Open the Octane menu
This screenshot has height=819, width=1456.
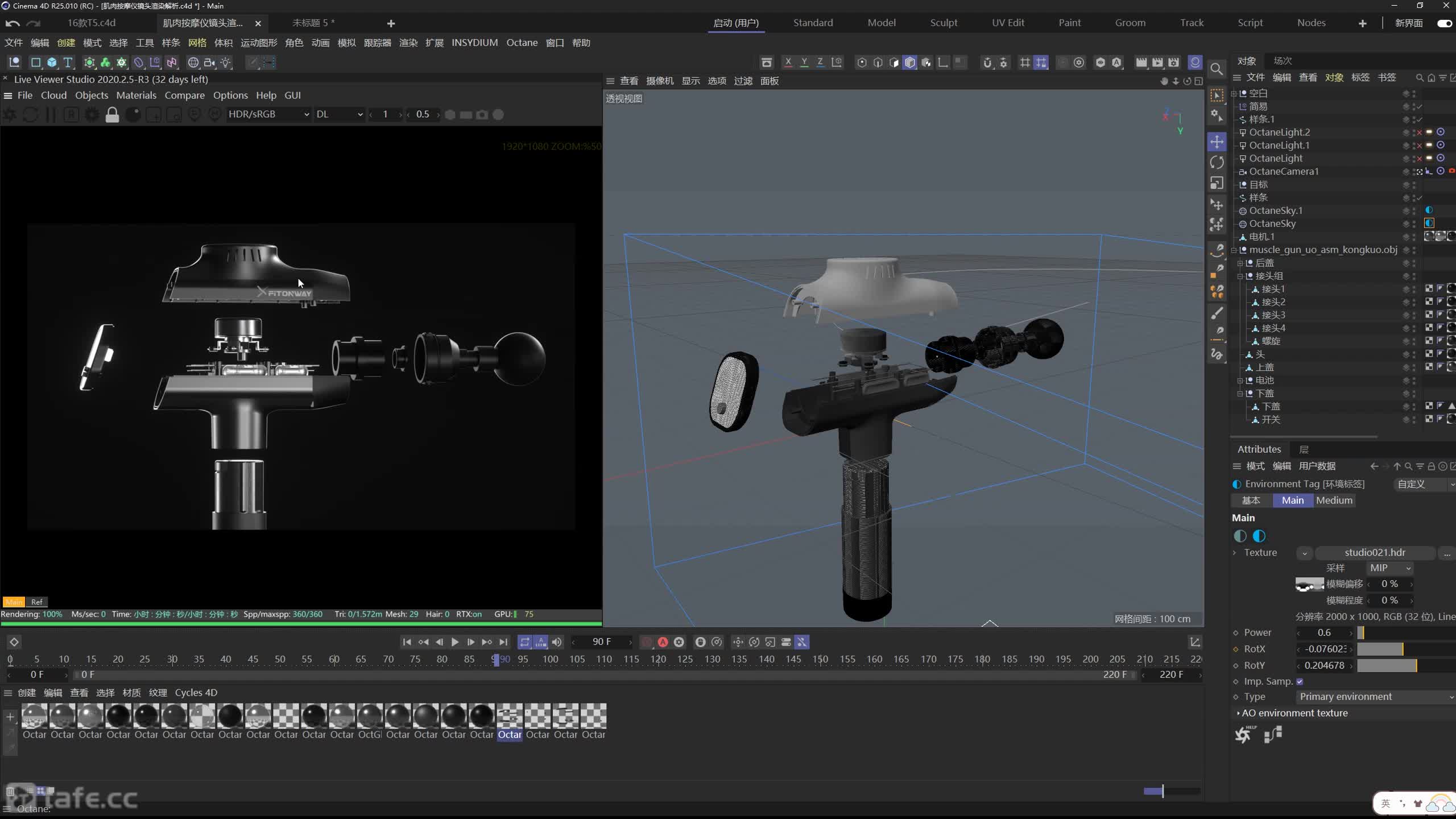coord(522,43)
